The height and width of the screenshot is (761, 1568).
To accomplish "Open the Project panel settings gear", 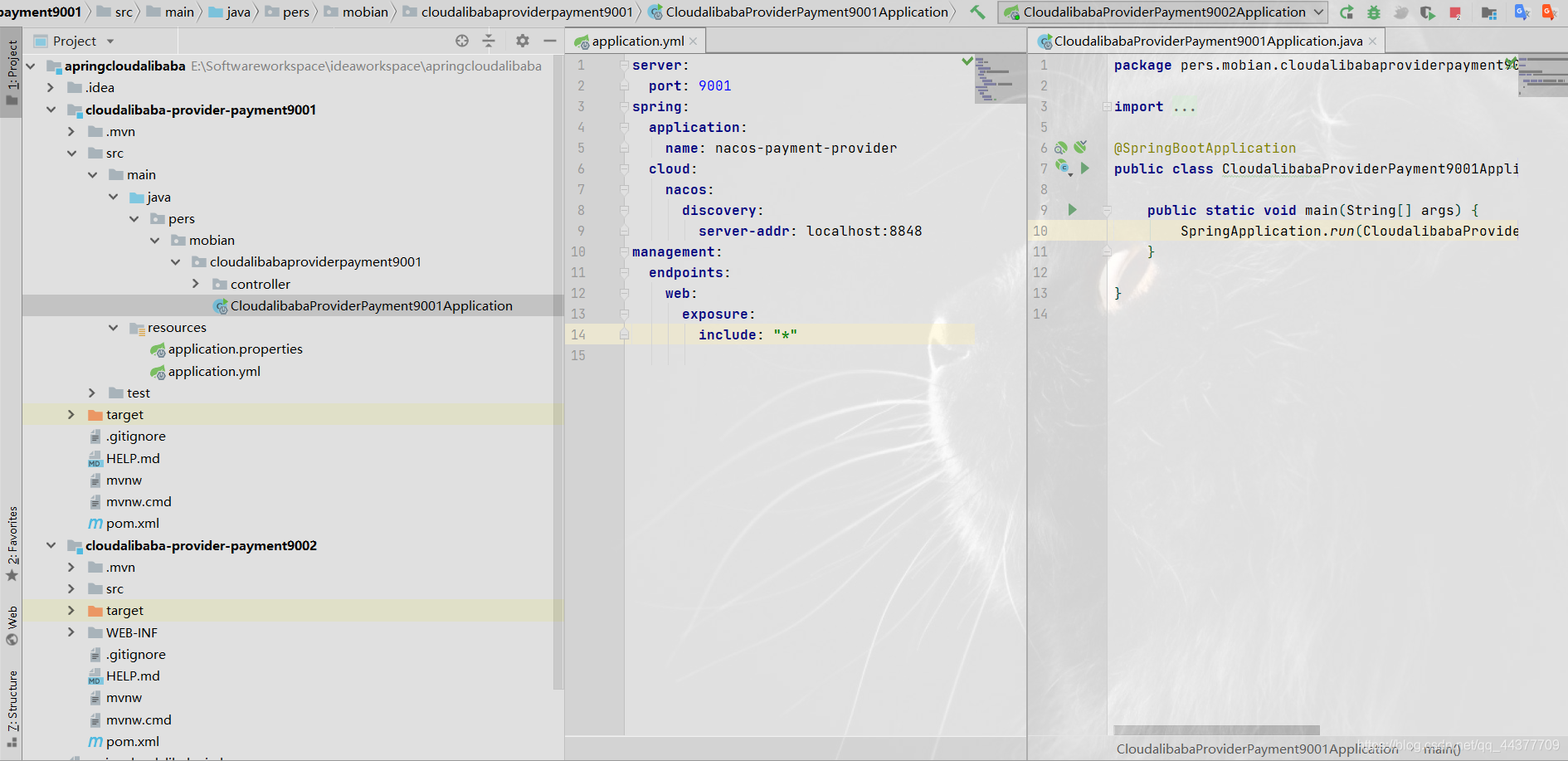I will [x=522, y=41].
